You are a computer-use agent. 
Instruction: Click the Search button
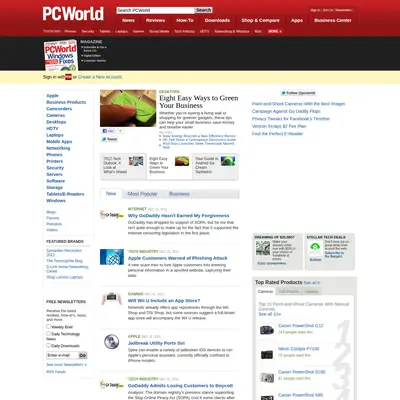(x=204, y=10)
